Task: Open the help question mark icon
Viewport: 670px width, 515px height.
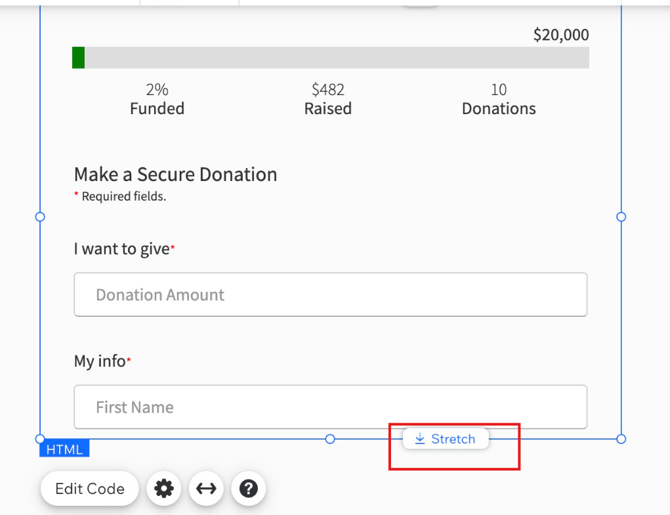Action: [x=248, y=488]
